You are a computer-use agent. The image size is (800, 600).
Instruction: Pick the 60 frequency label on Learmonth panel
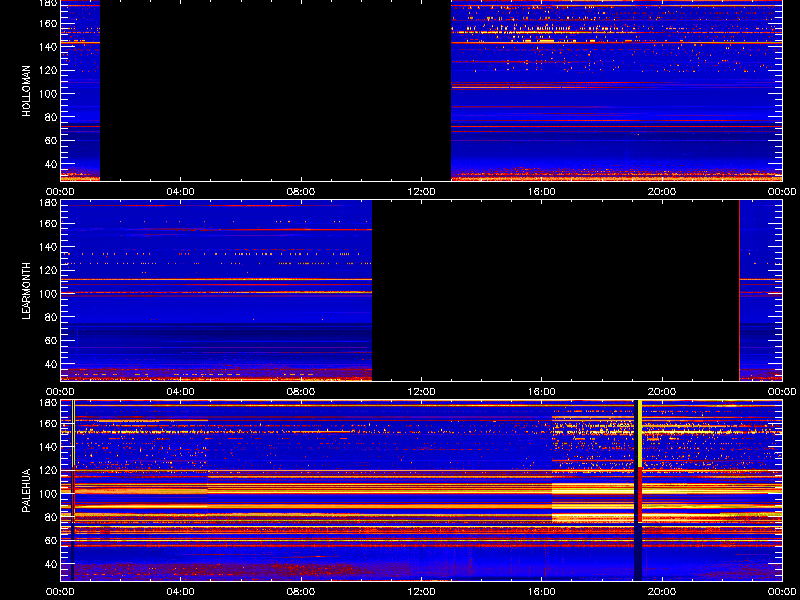[x=50, y=341]
